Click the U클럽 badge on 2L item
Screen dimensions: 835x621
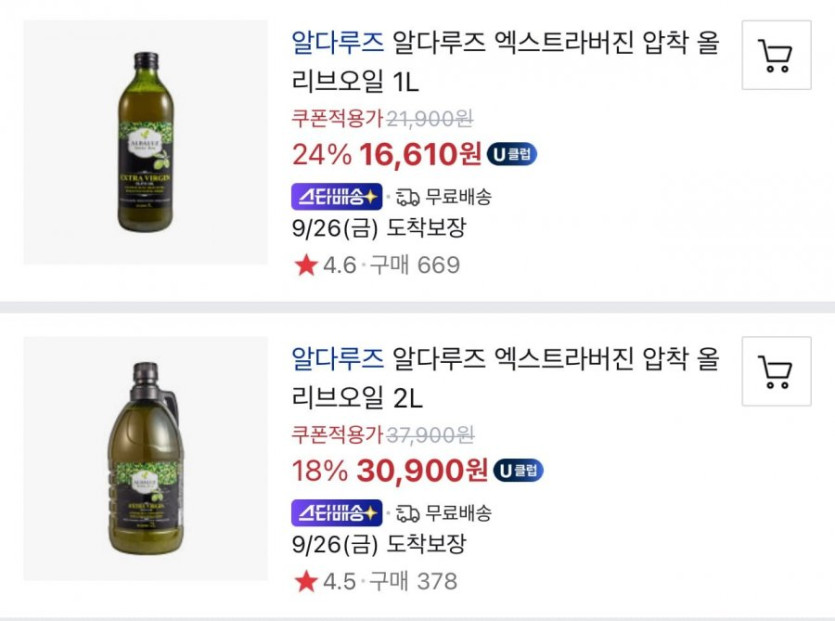point(518,470)
